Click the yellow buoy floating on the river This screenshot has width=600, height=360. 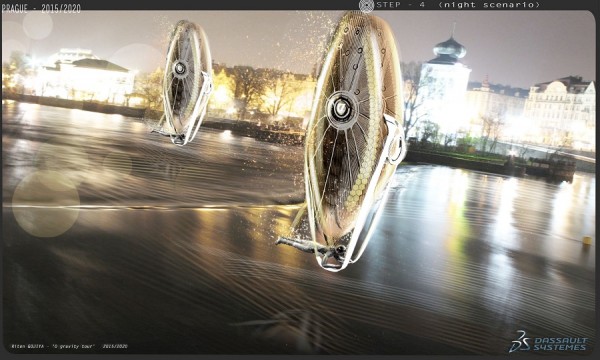click(587, 240)
